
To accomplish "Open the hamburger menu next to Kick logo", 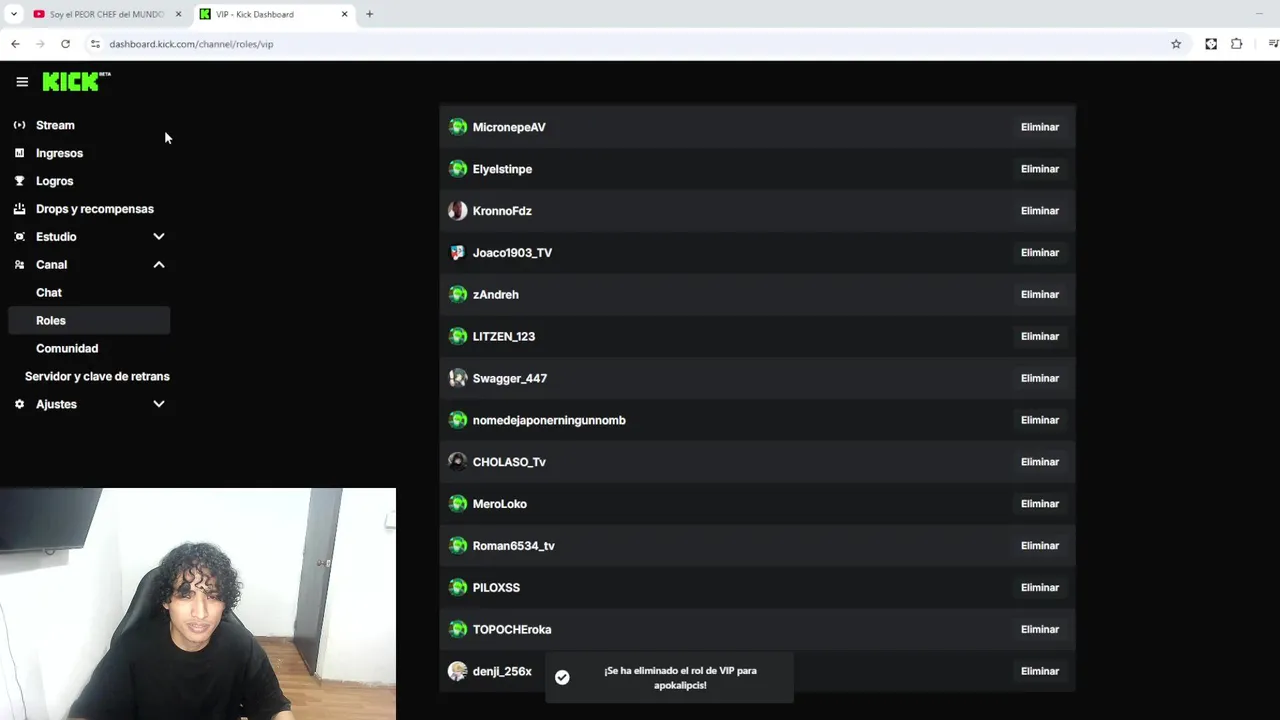I will (22, 82).
